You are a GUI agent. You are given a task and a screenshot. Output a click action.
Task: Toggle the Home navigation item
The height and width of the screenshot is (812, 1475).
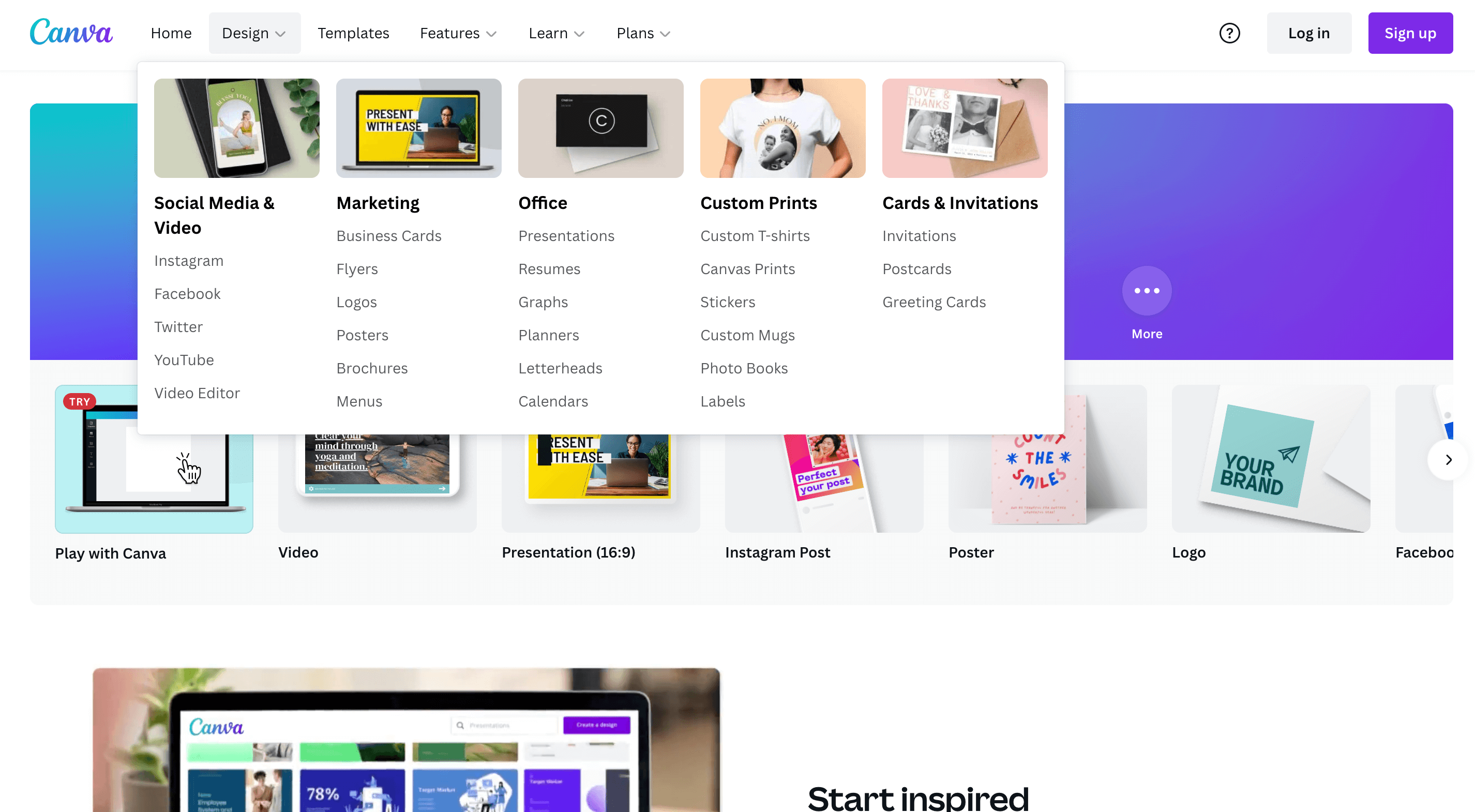[171, 33]
